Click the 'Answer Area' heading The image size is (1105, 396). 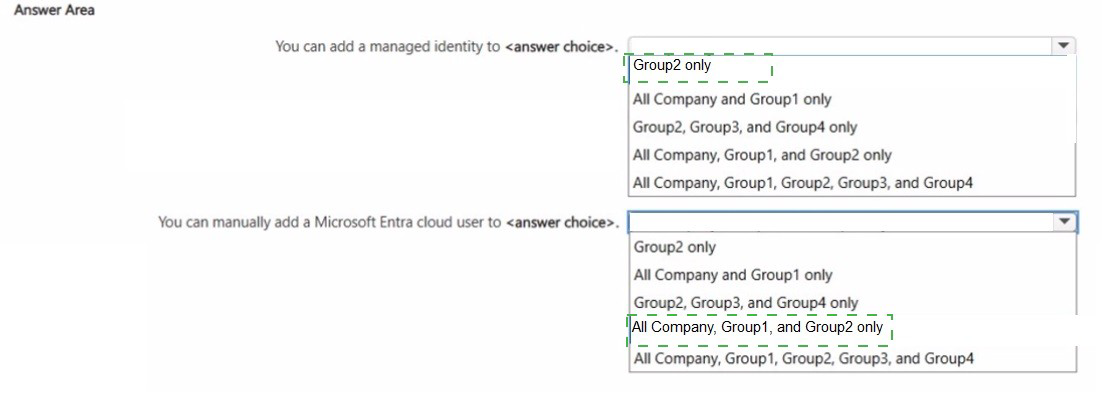(x=54, y=11)
